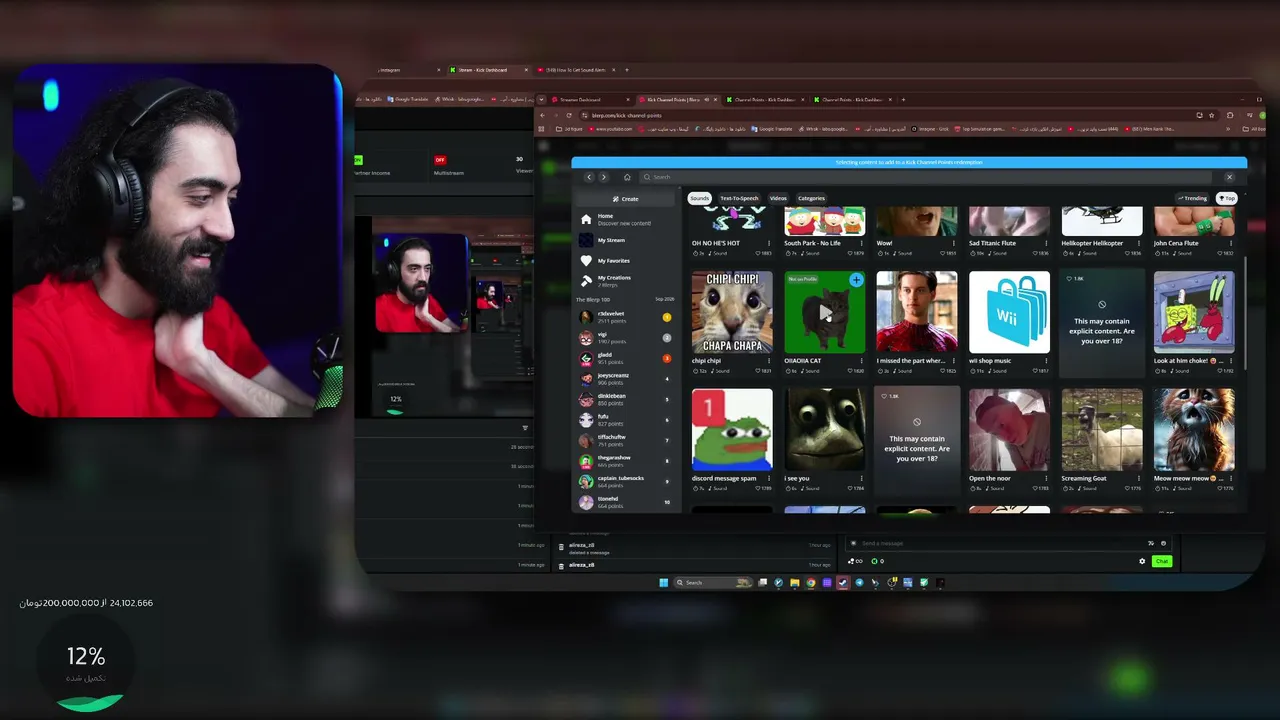Select the Sounds filter tab
The height and width of the screenshot is (720, 1280).
699,198
